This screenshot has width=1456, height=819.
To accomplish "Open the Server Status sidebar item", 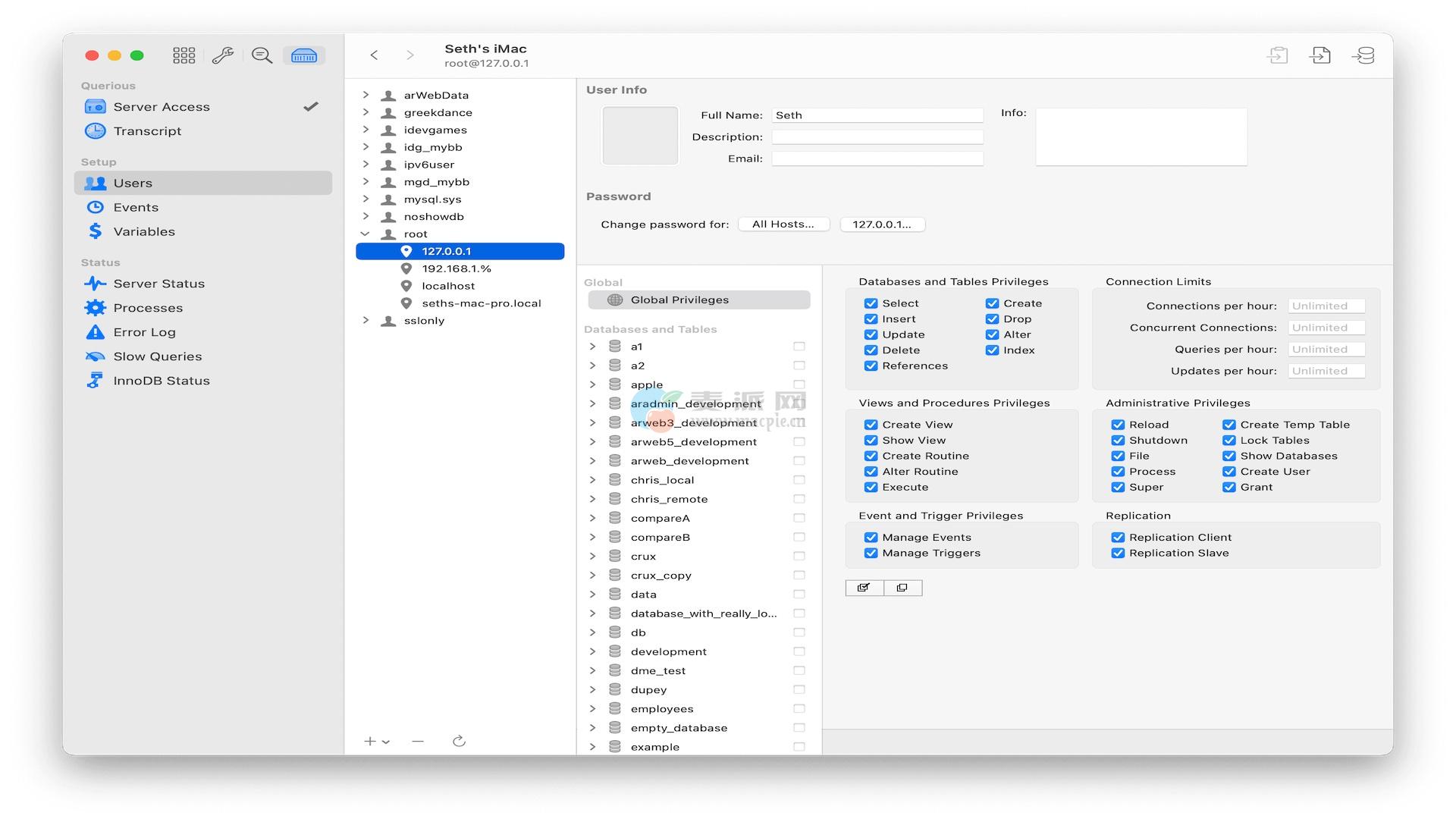I will (x=158, y=284).
